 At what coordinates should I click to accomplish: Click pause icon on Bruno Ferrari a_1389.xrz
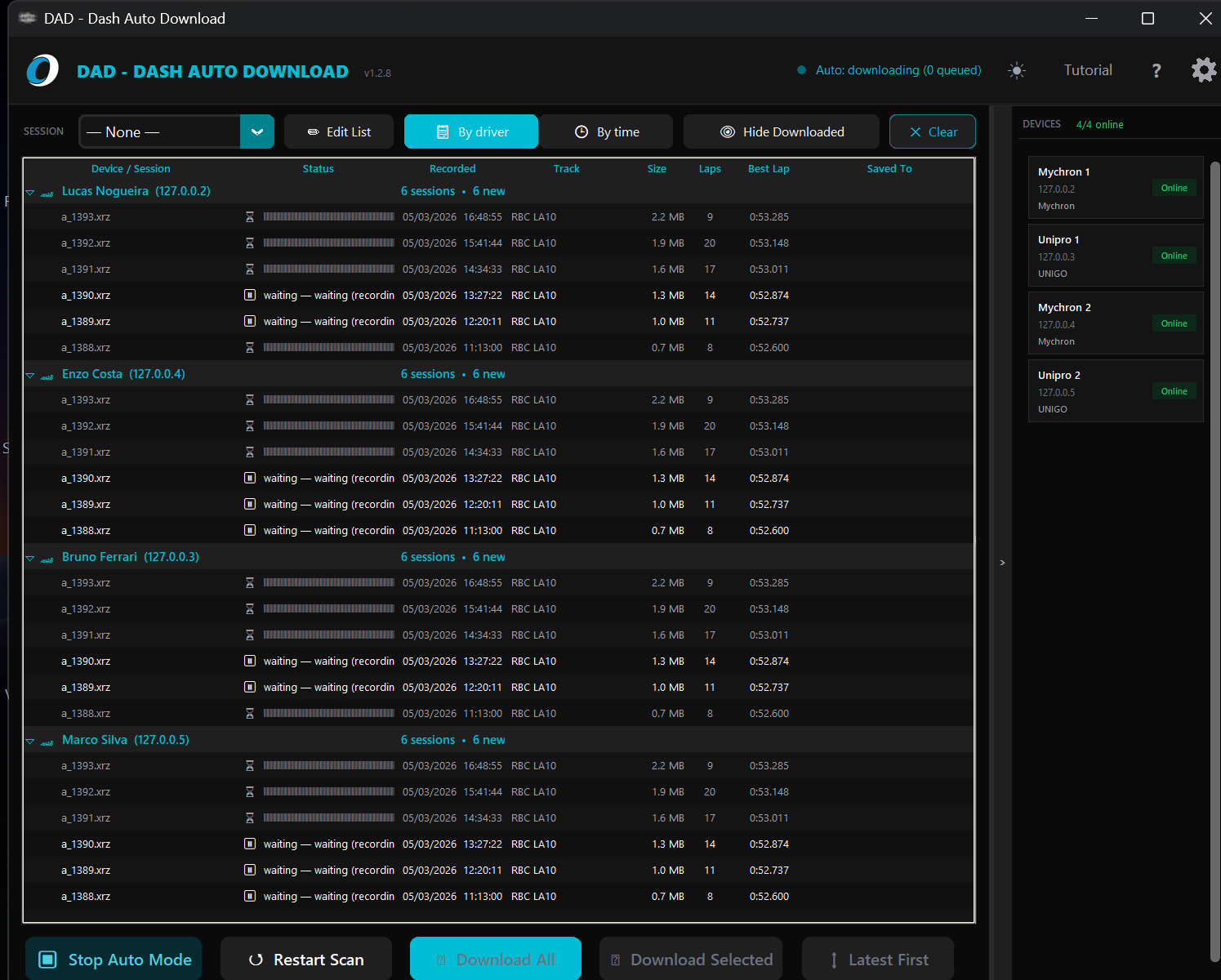[x=250, y=687]
